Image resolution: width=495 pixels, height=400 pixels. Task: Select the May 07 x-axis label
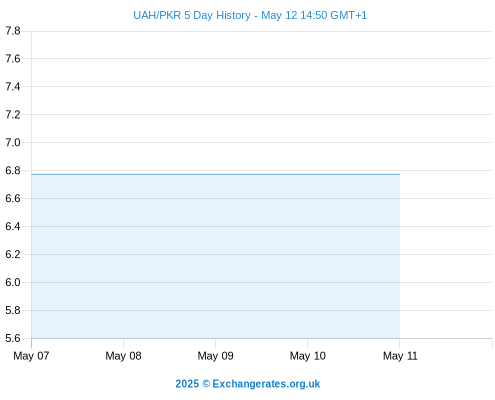[x=31, y=356]
